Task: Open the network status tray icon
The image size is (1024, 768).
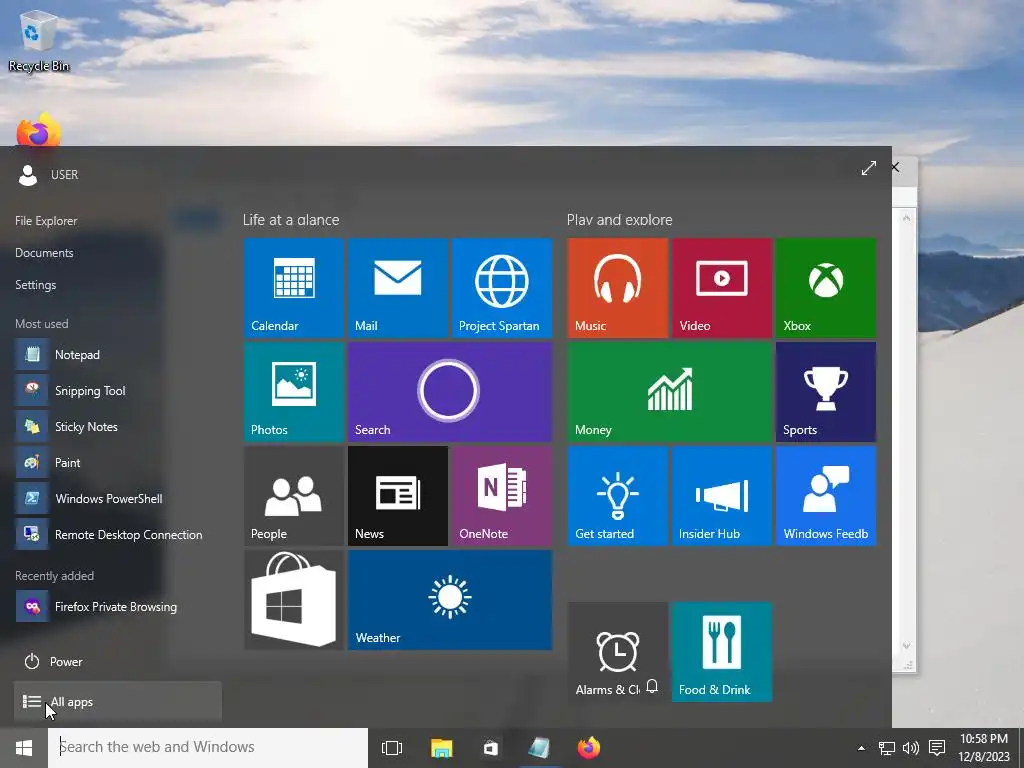Action: coord(886,748)
